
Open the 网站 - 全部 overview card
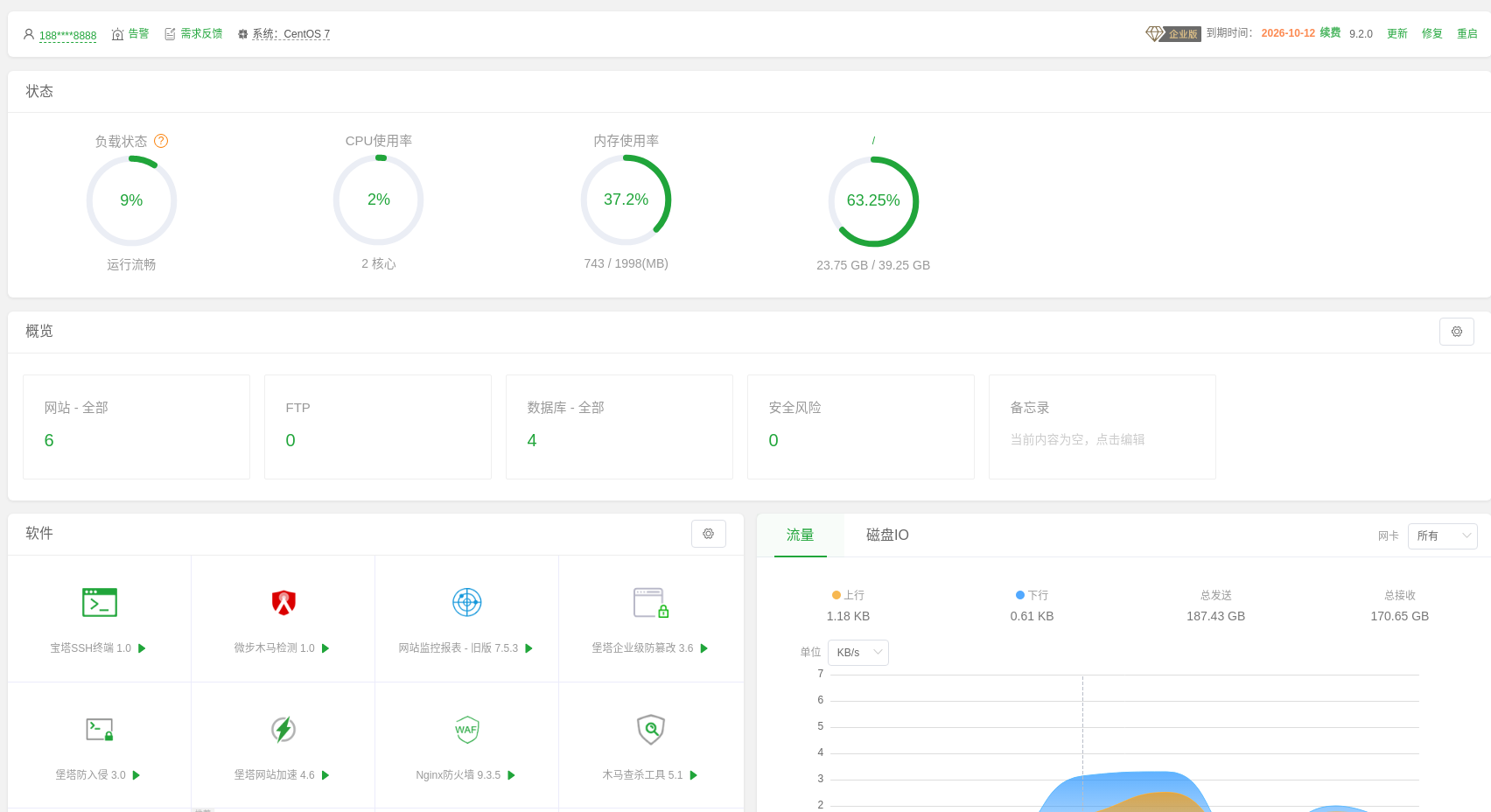pos(136,427)
